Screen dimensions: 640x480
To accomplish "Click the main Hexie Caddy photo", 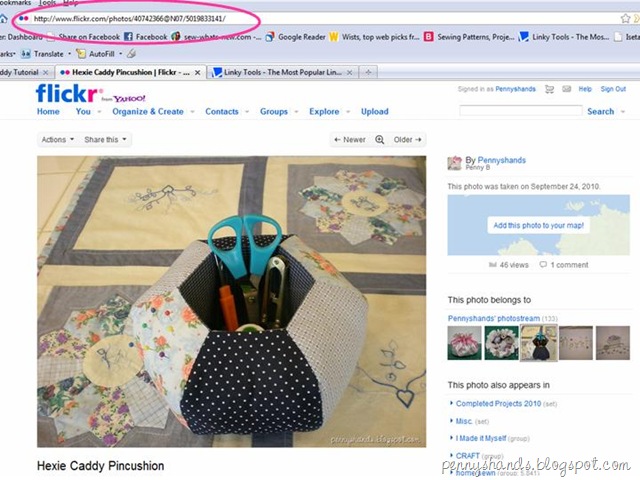I will (x=231, y=301).
